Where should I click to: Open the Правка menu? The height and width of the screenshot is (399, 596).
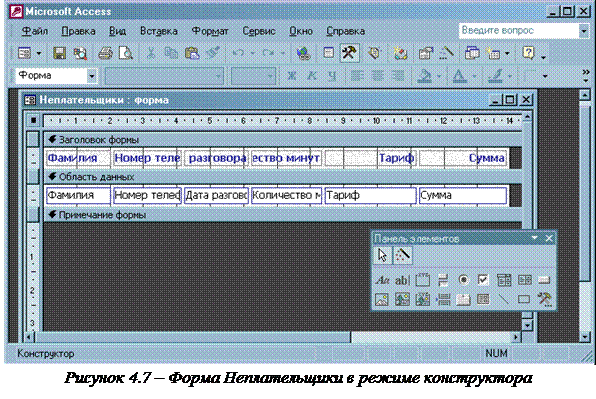(x=78, y=31)
